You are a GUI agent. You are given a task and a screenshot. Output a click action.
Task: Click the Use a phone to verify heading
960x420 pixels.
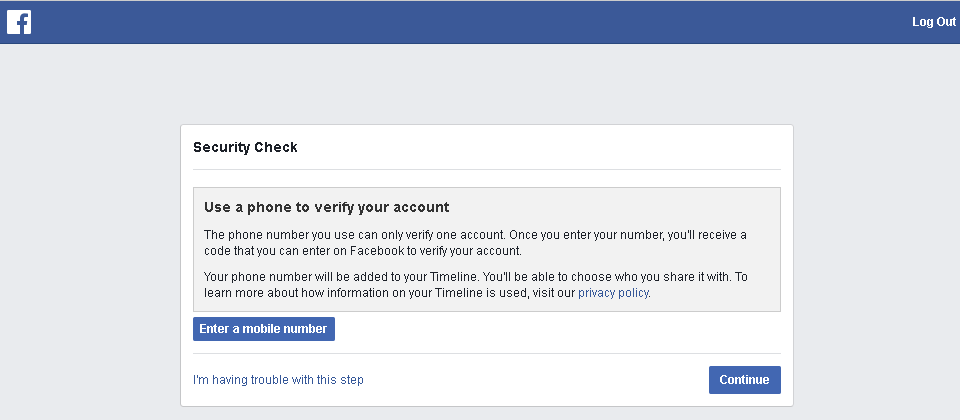326,207
